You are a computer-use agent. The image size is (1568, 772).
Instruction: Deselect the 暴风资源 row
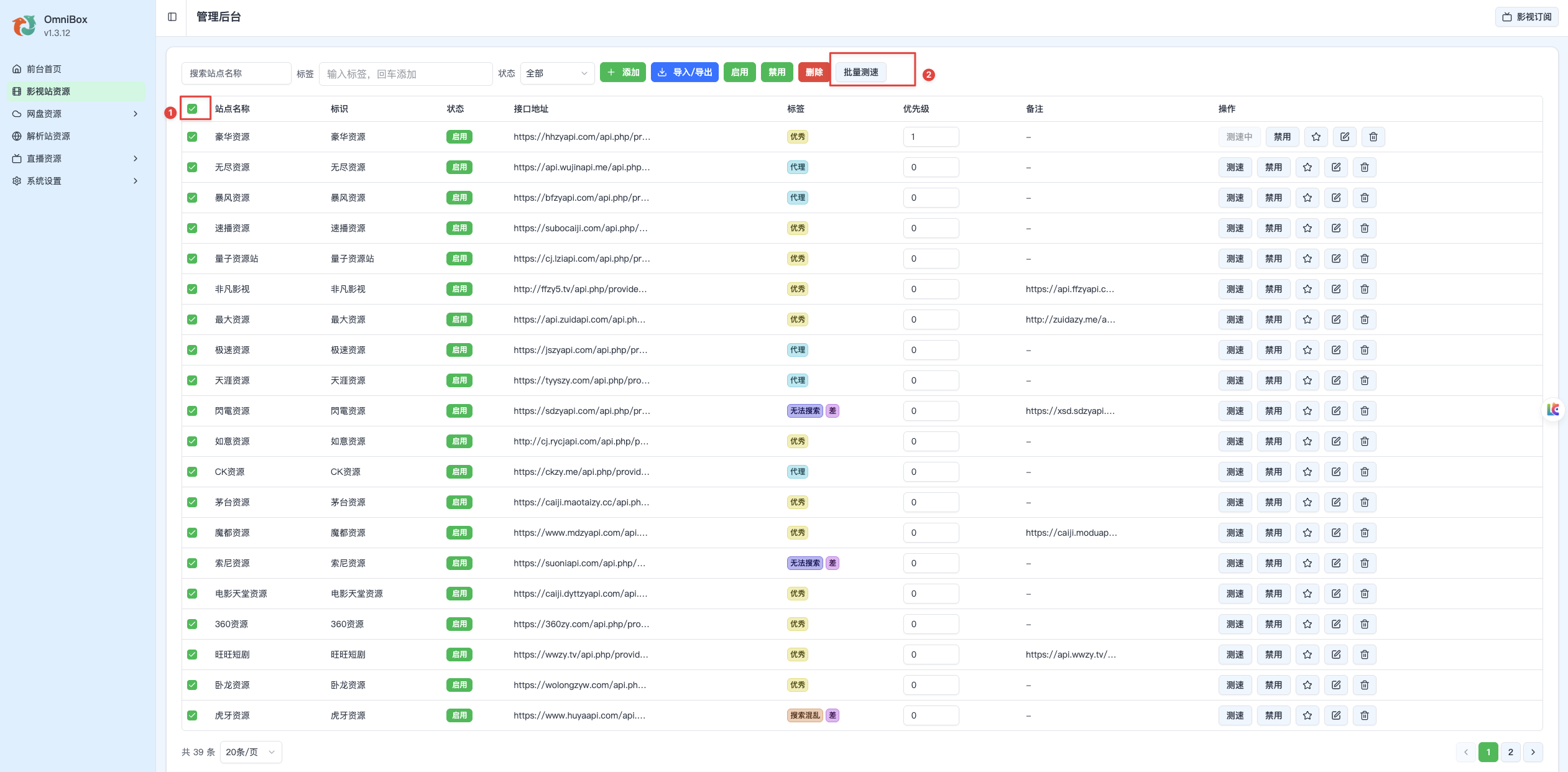[x=192, y=198]
